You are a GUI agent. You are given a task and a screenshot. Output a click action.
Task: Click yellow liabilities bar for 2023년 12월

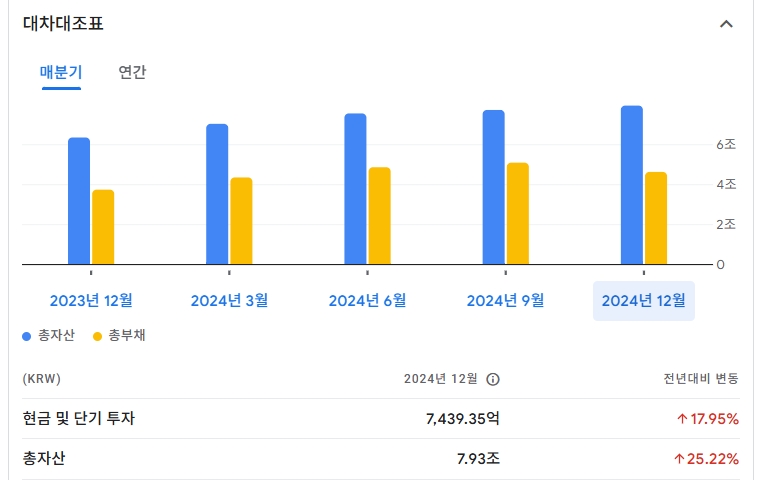[x=103, y=227]
